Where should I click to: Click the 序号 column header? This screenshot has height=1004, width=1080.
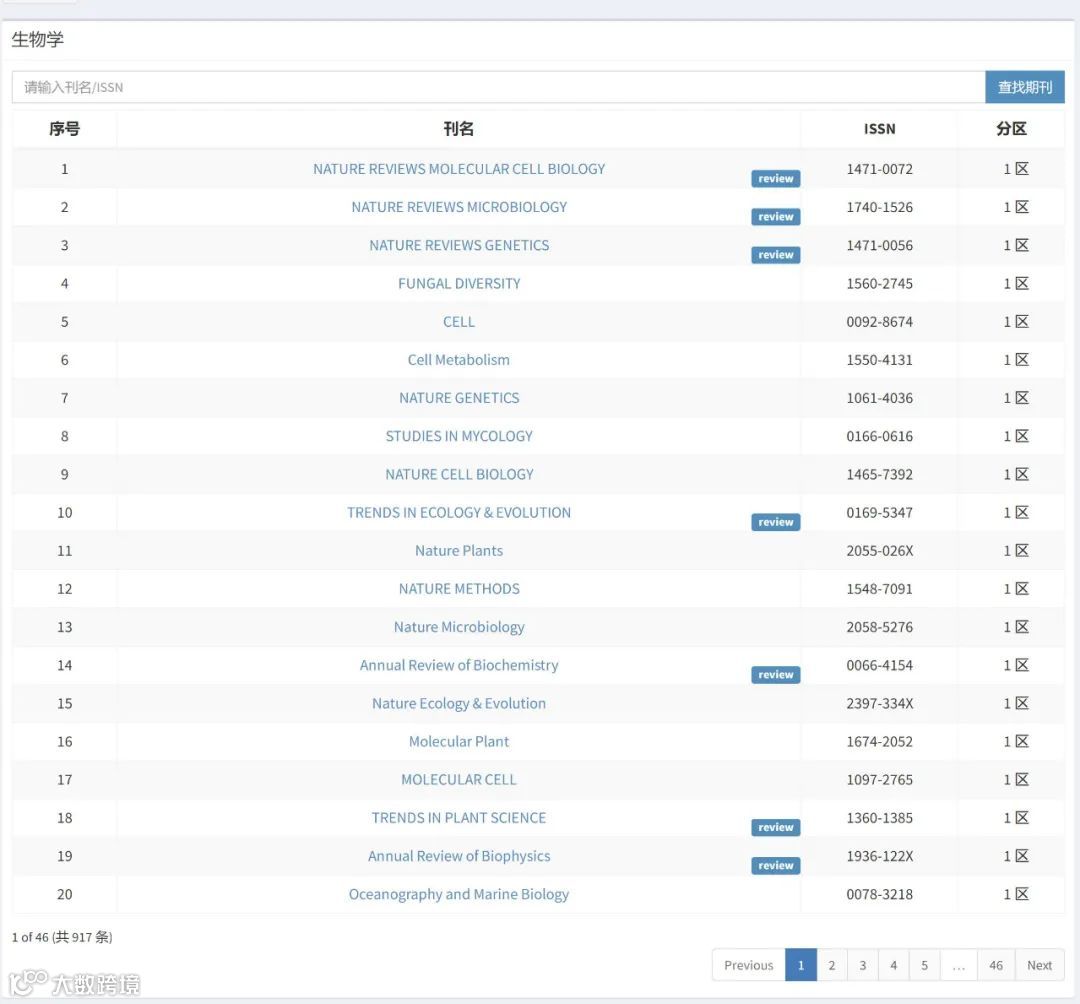click(64, 129)
